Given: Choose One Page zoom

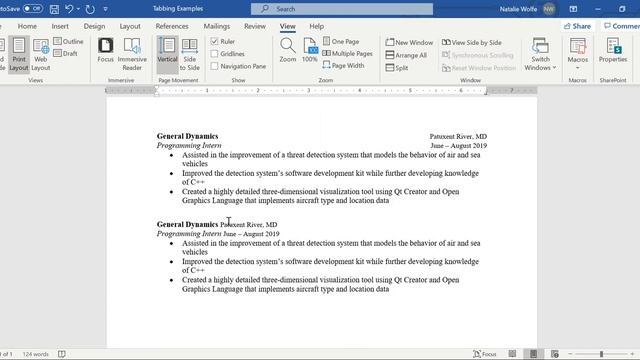Looking at the screenshot, I should point(341,41).
